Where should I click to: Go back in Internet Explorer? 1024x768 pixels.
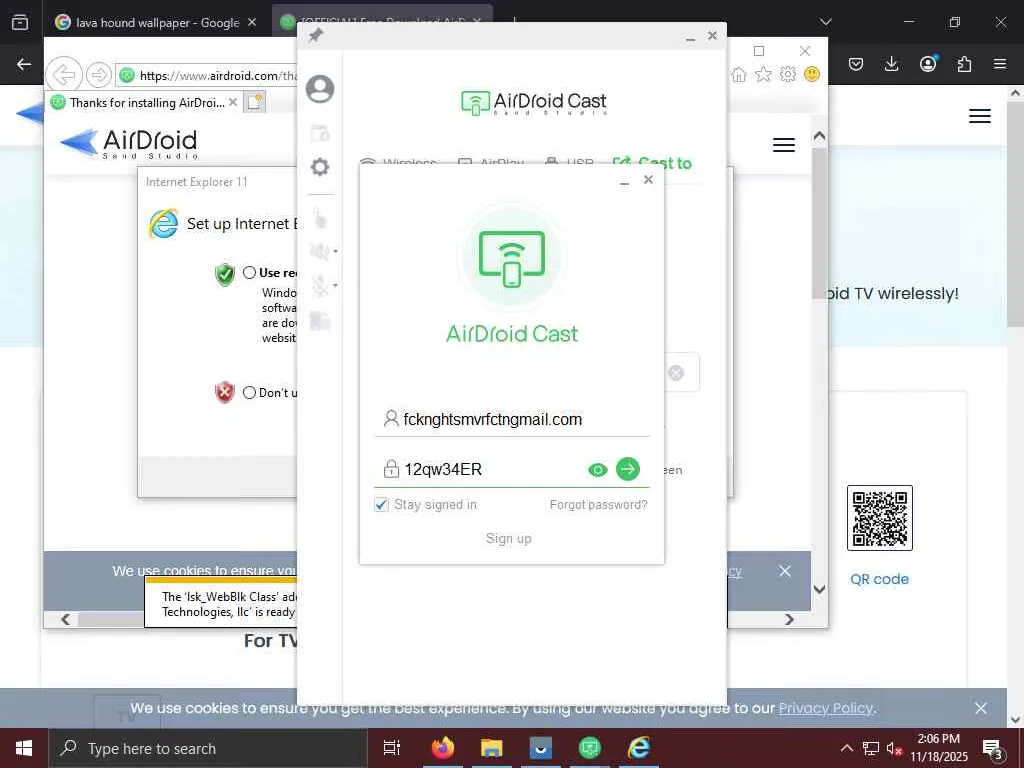click(x=64, y=75)
